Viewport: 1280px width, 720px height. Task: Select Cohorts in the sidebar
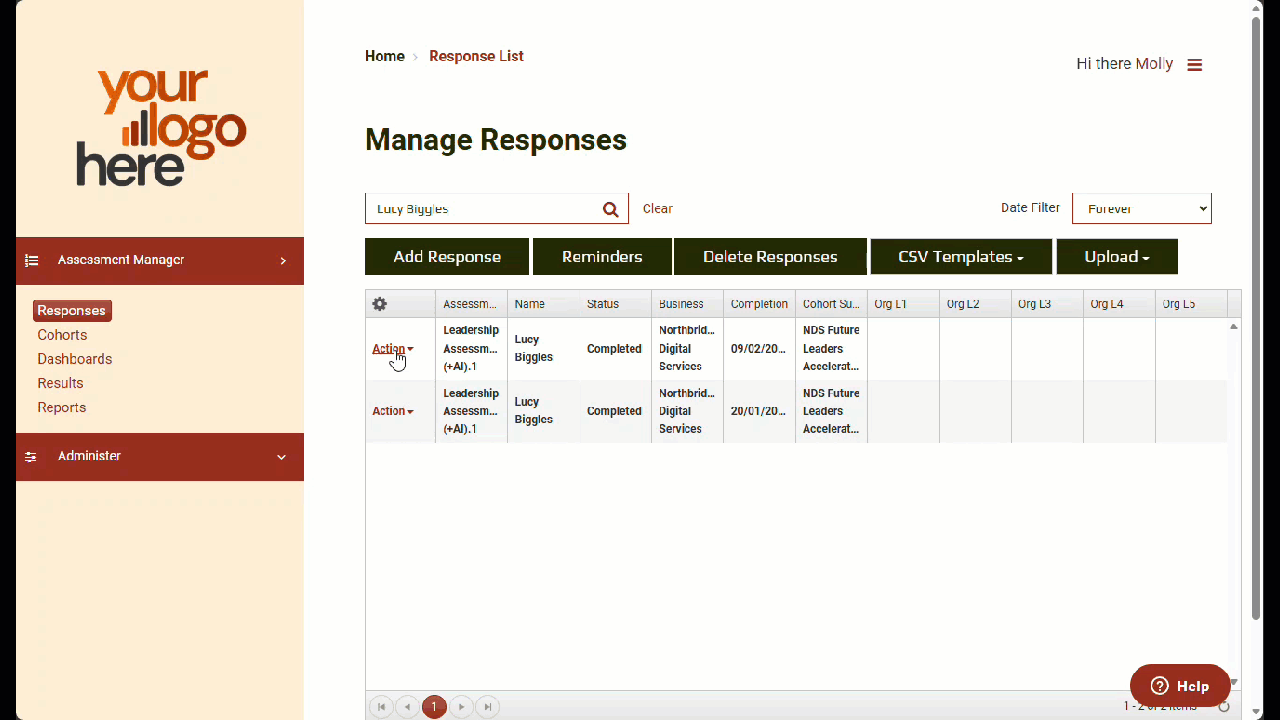62,335
